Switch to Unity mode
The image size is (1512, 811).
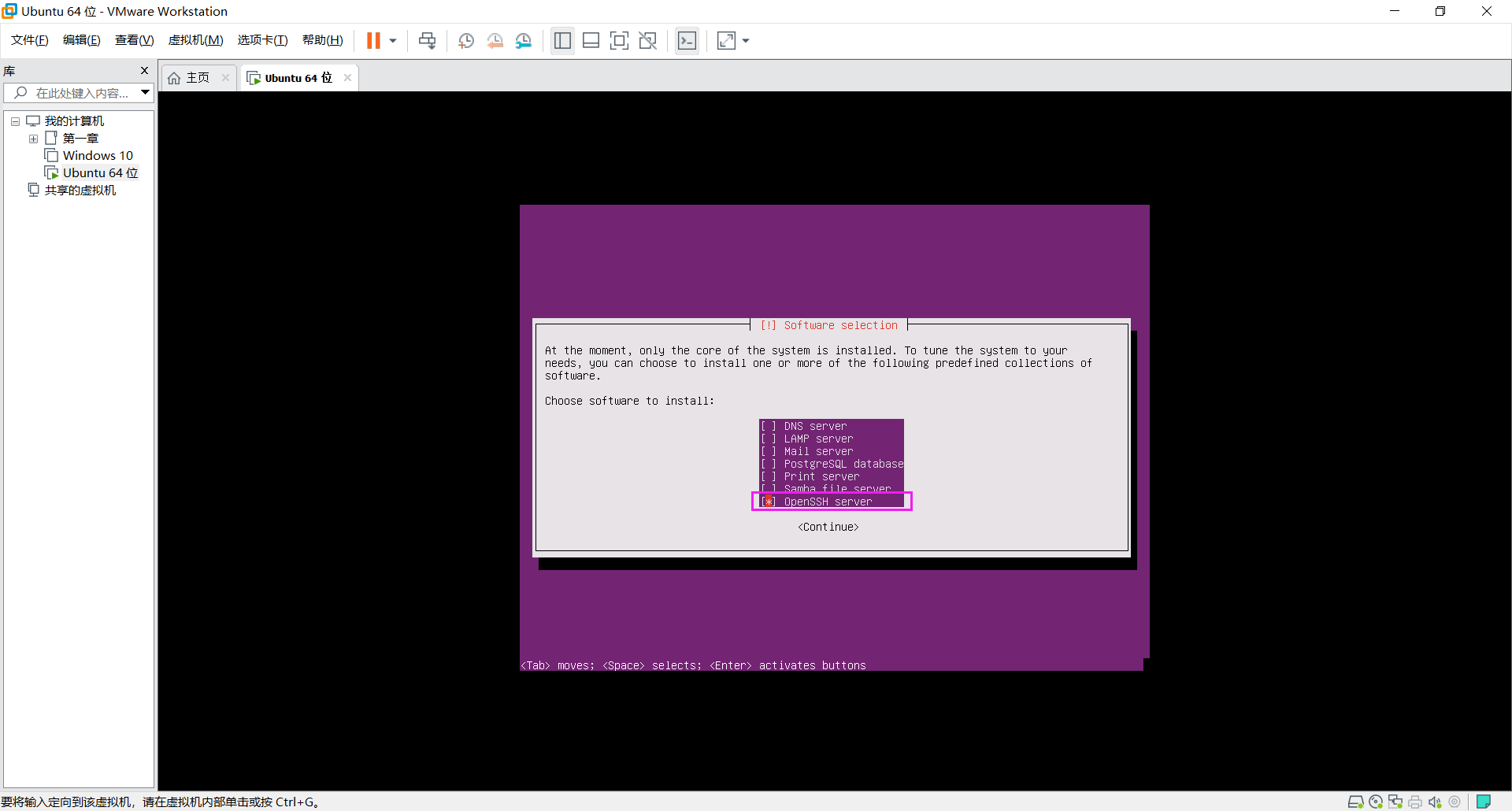pyautogui.click(x=648, y=41)
